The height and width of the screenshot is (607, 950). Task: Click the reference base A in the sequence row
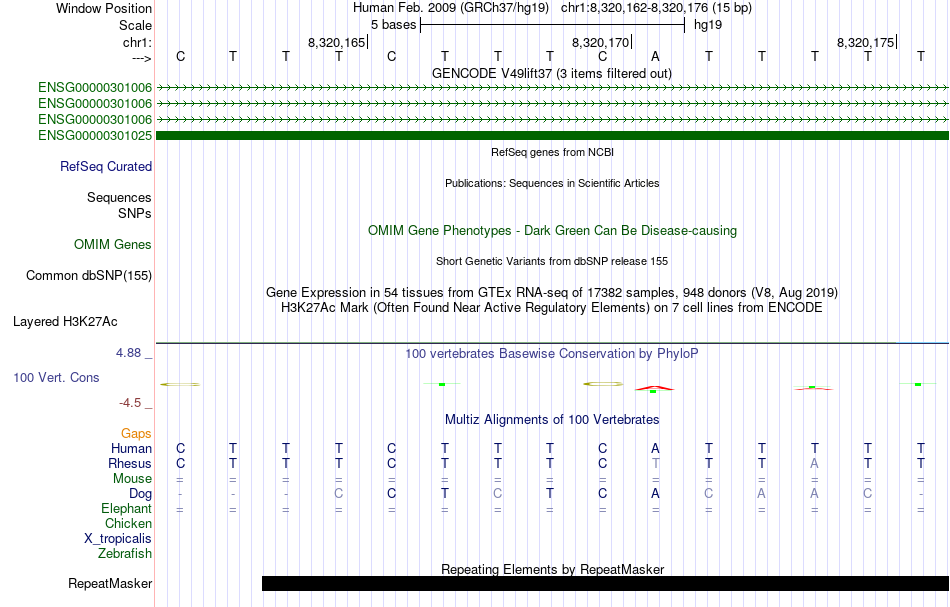pos(655,56)
